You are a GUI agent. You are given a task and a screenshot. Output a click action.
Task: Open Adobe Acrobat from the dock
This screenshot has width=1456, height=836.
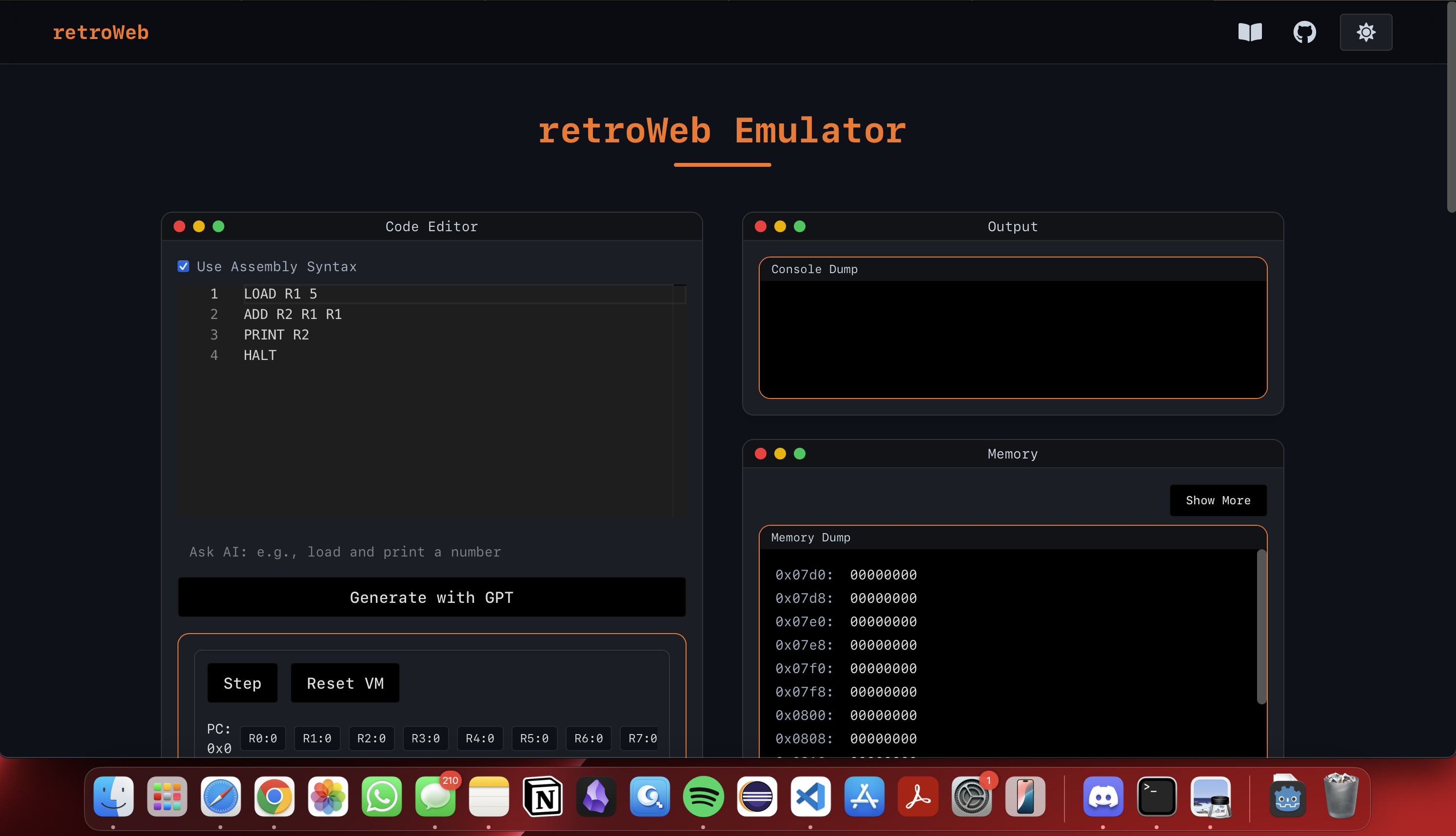[918, 796]
